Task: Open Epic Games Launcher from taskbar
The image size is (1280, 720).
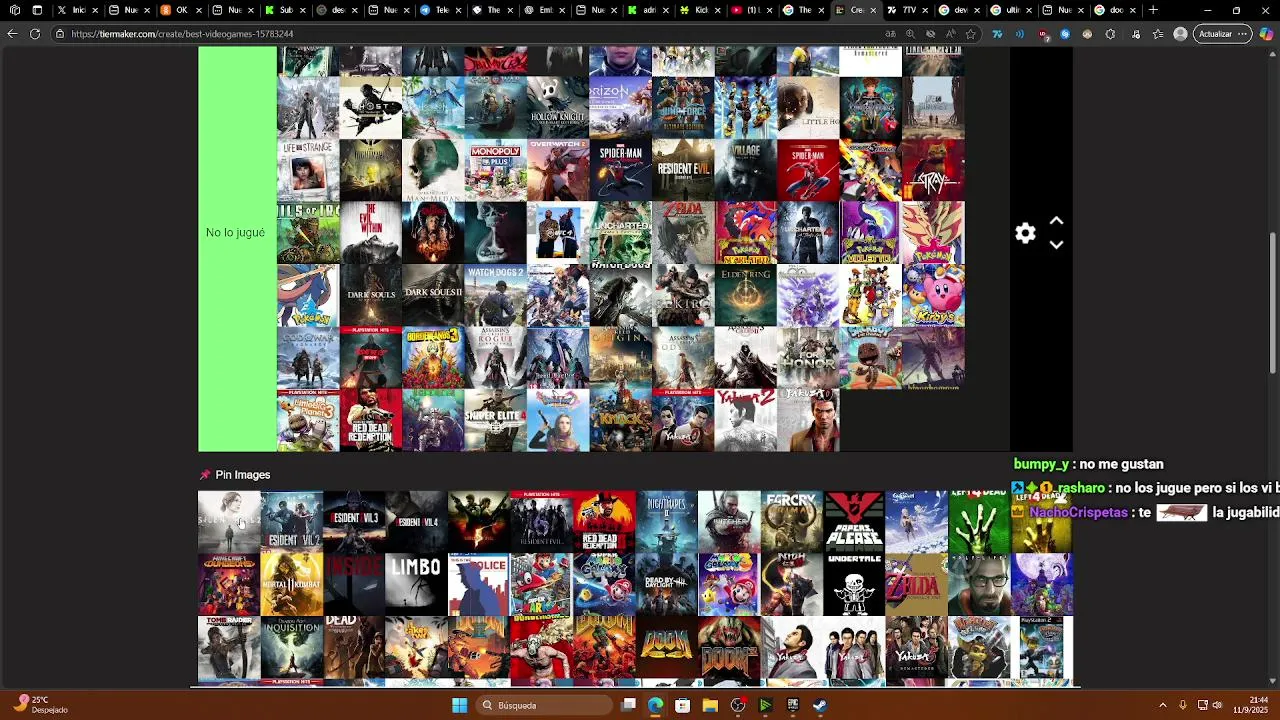Action: click(x=792, y=705)
